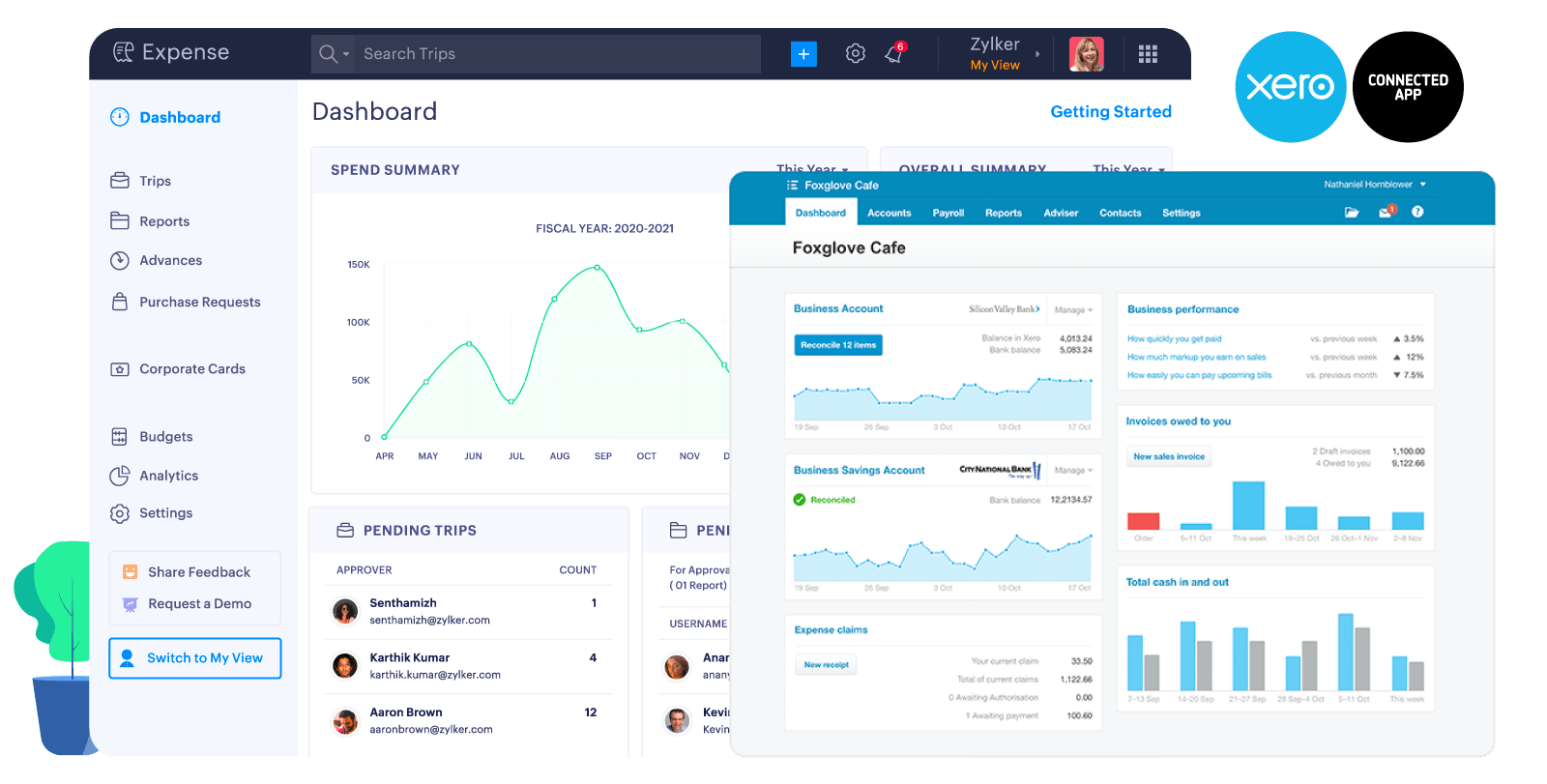Click the blue plus add button
Viewport: 1547px width, 784px height.
click(x=803, y=54)
